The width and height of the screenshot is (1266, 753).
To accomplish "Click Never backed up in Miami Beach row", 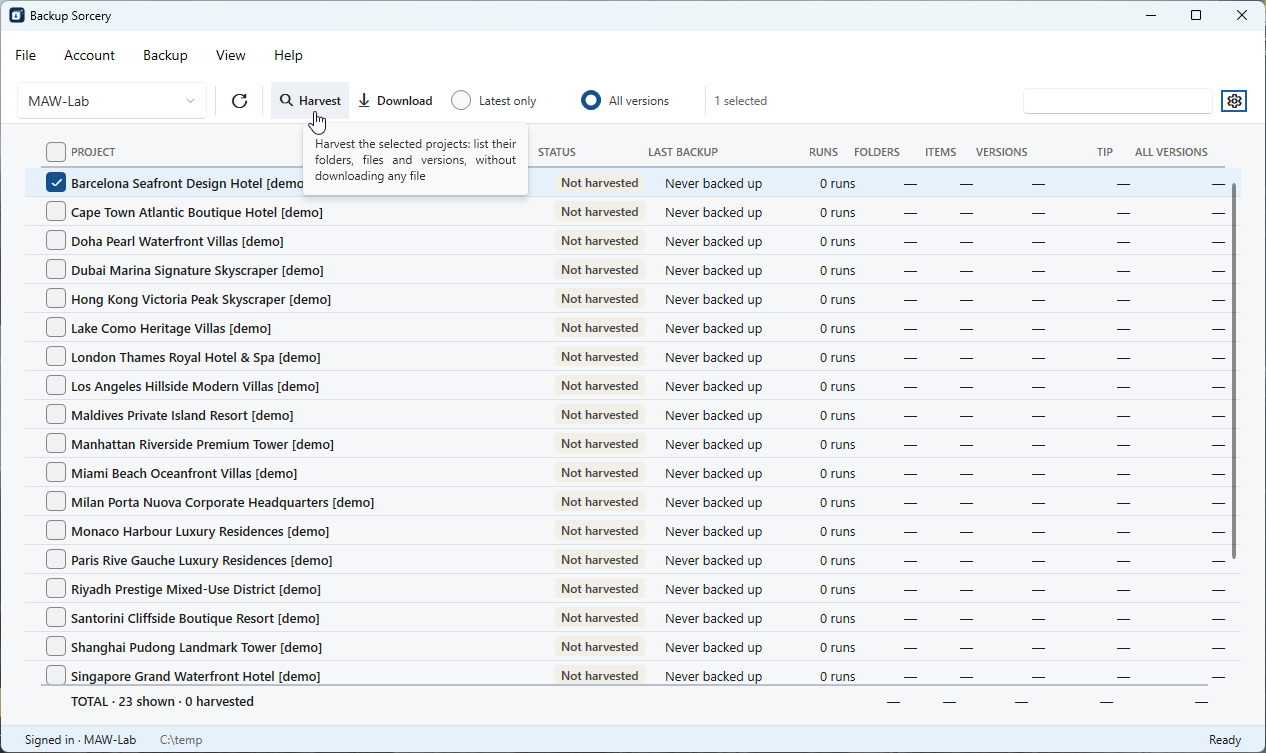I will coord(713,473).
